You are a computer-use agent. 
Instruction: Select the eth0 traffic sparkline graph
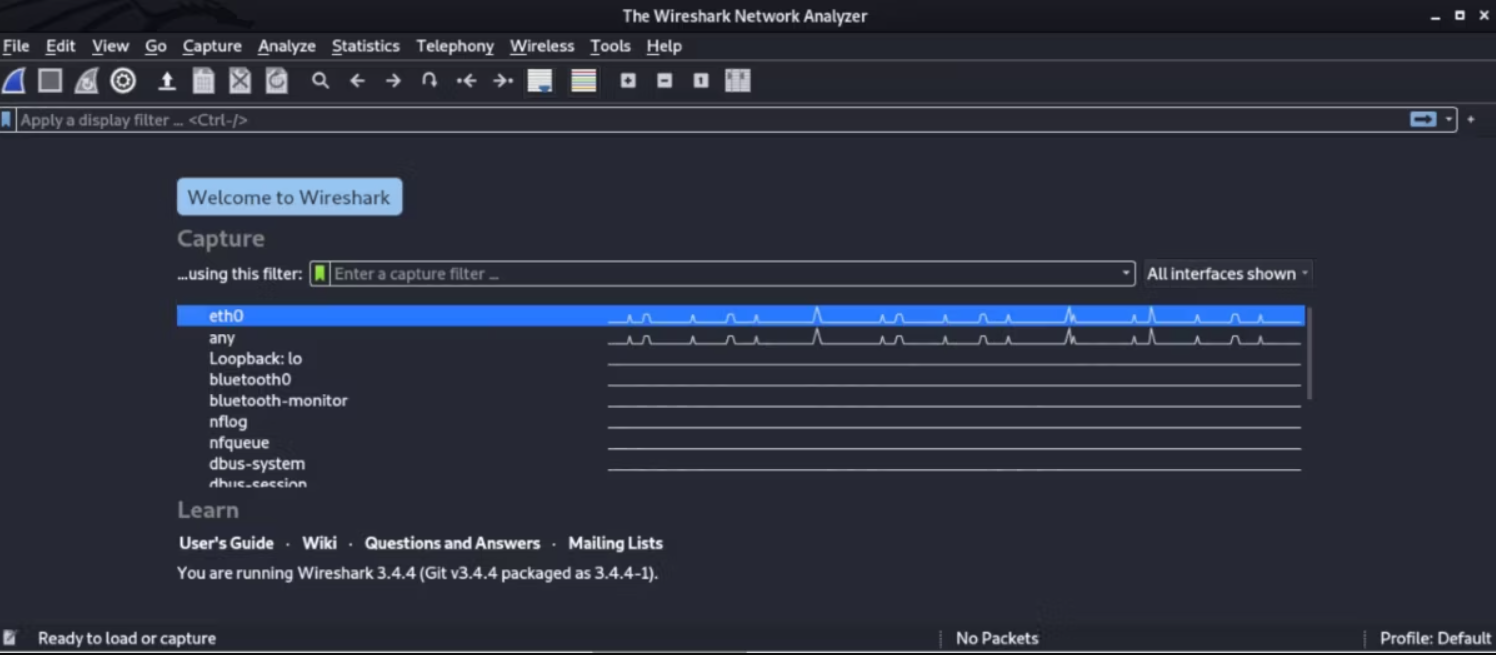(950, 315)
